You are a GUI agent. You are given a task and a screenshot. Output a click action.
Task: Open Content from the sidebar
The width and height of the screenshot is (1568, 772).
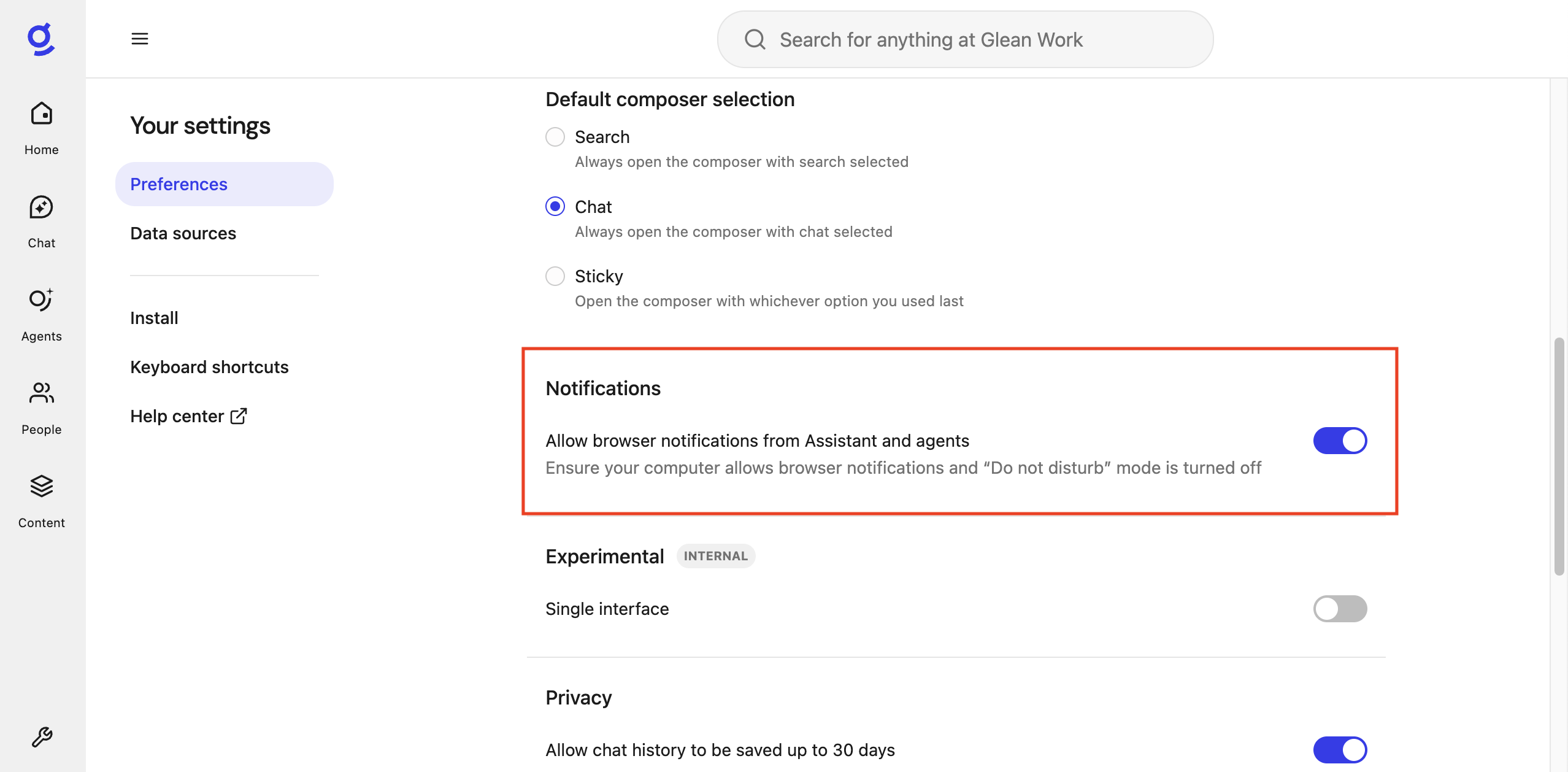pos(41,501)
